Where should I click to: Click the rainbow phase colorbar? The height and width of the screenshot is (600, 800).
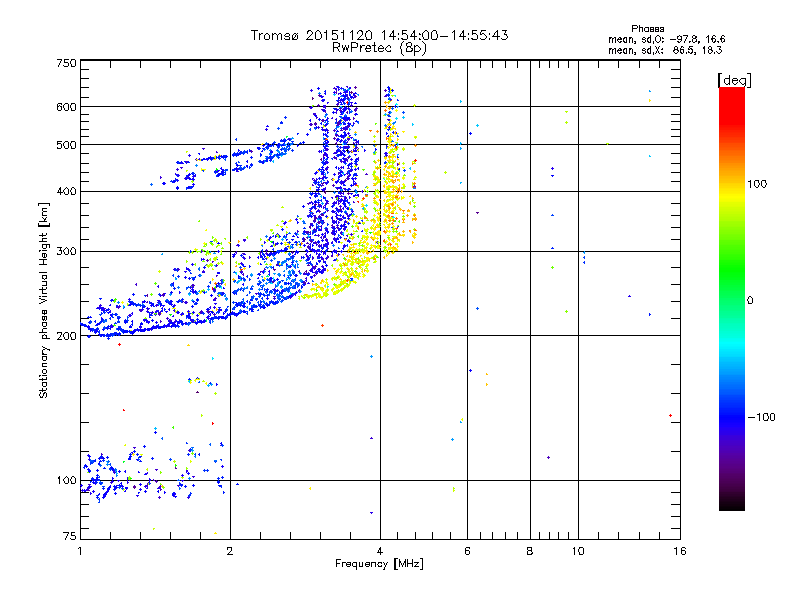732,298
